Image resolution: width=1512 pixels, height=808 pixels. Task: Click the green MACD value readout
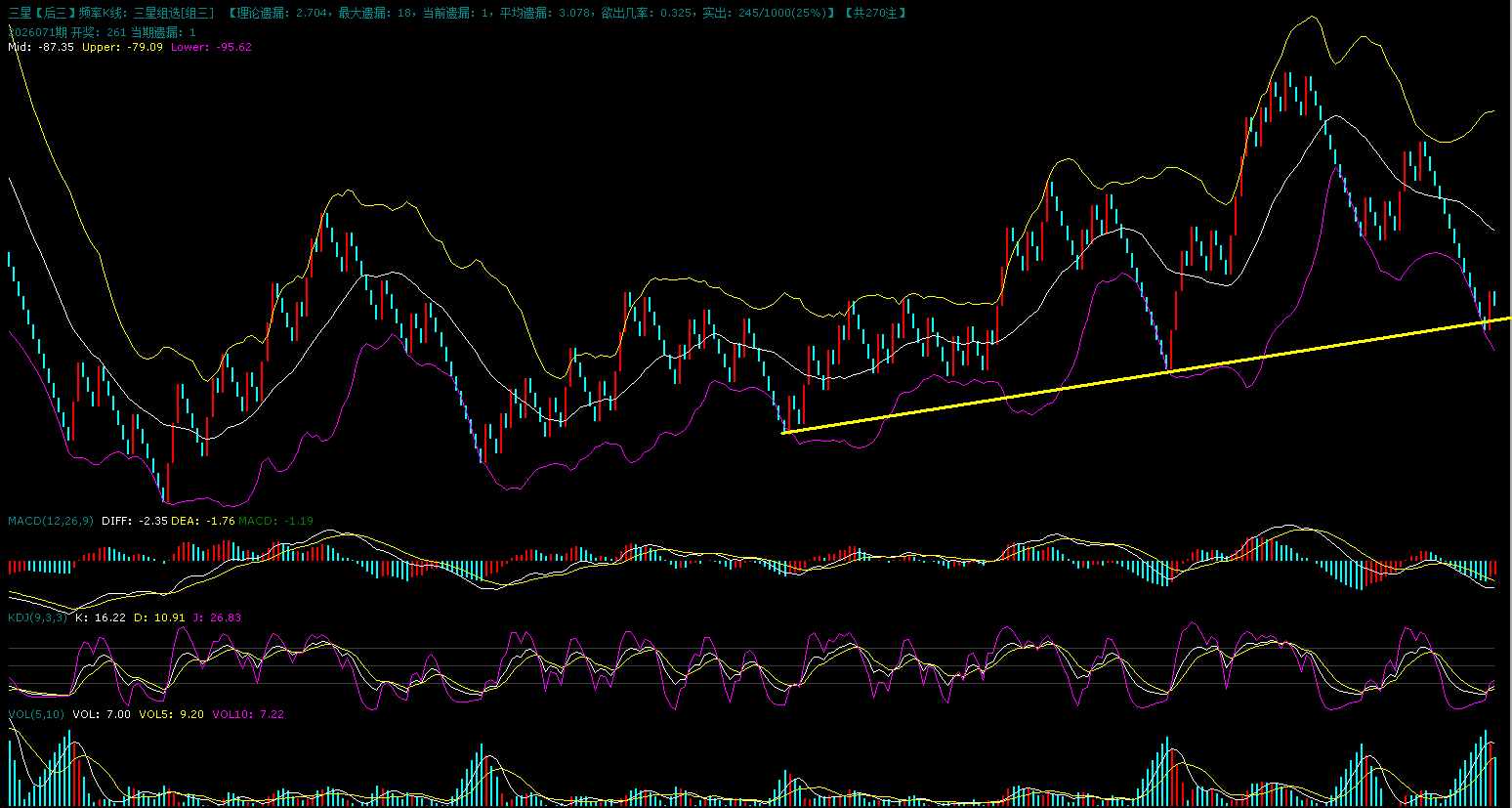coord(275,521)
